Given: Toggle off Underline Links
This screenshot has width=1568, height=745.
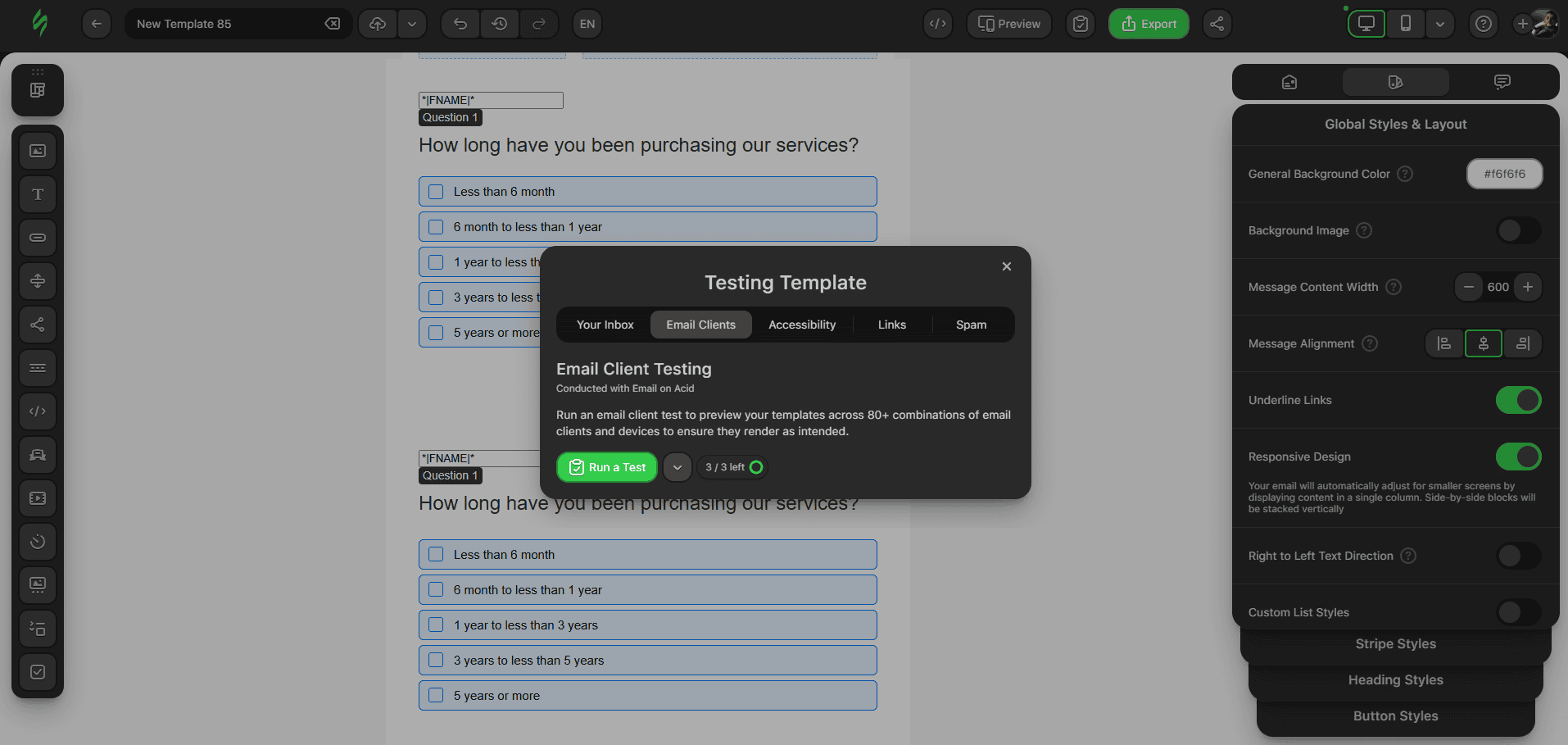Looking at the screenshot, I should tap(1518, 401).
